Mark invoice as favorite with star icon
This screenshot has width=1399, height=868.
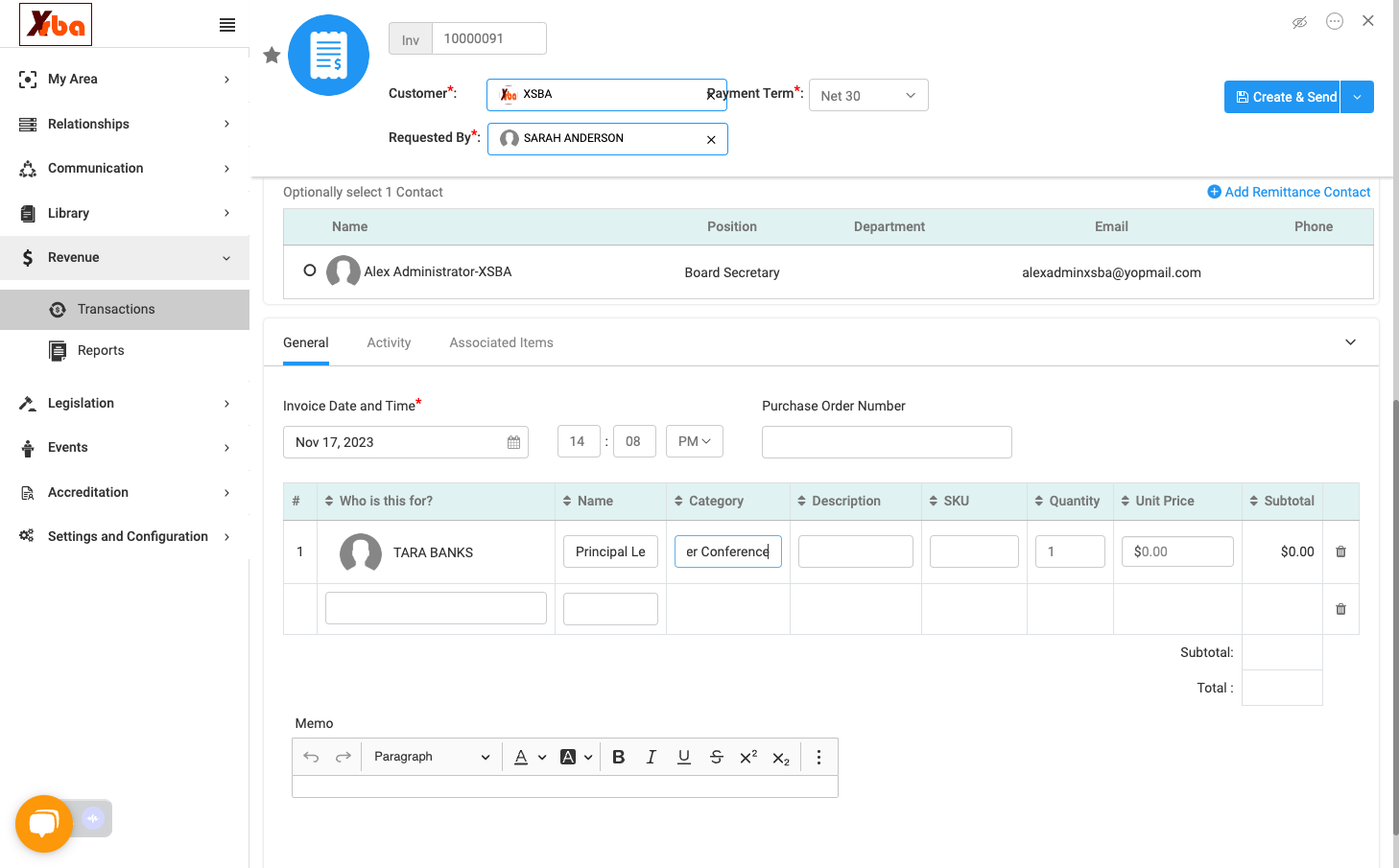pyautogui.click(x=272, y=55)
